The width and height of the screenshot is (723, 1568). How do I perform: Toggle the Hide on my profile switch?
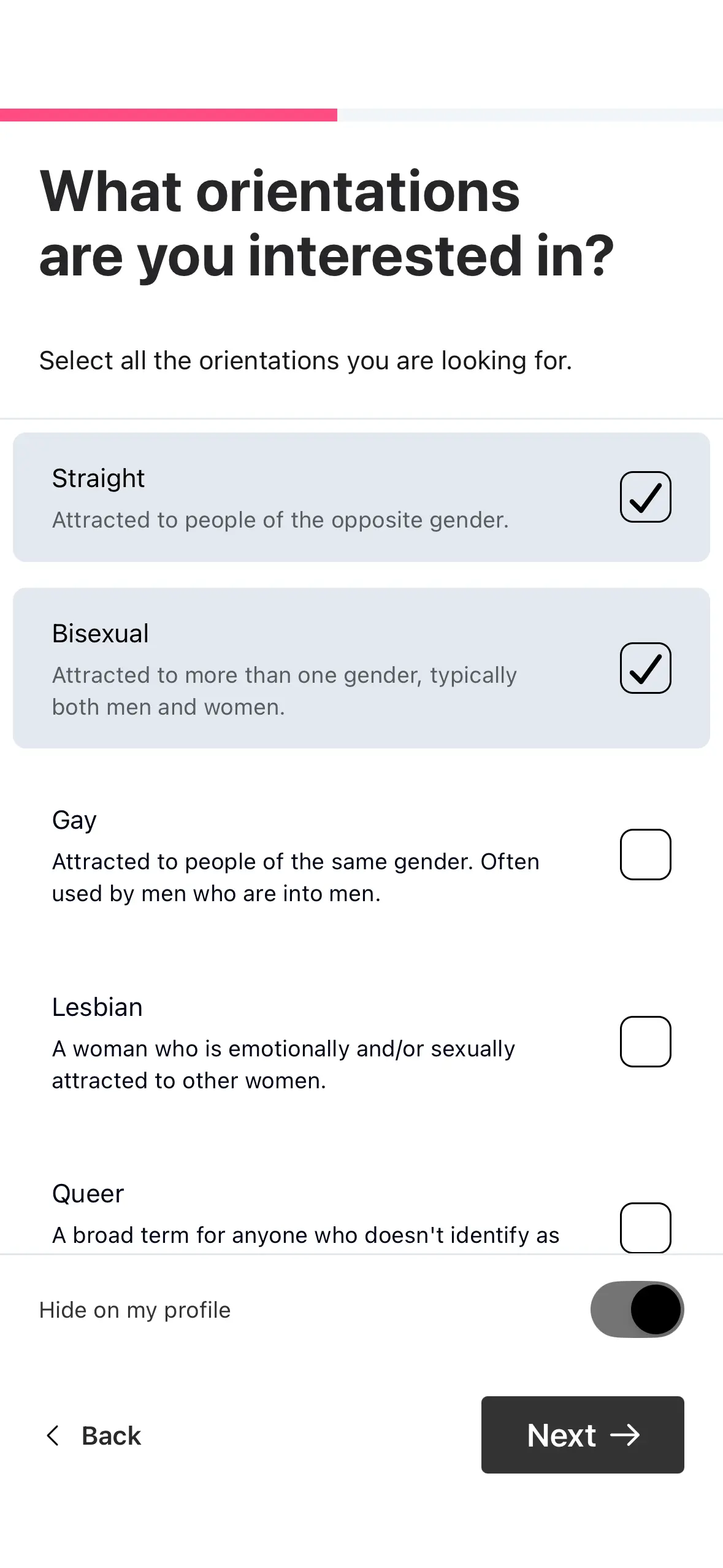[x=637, y=1309]
